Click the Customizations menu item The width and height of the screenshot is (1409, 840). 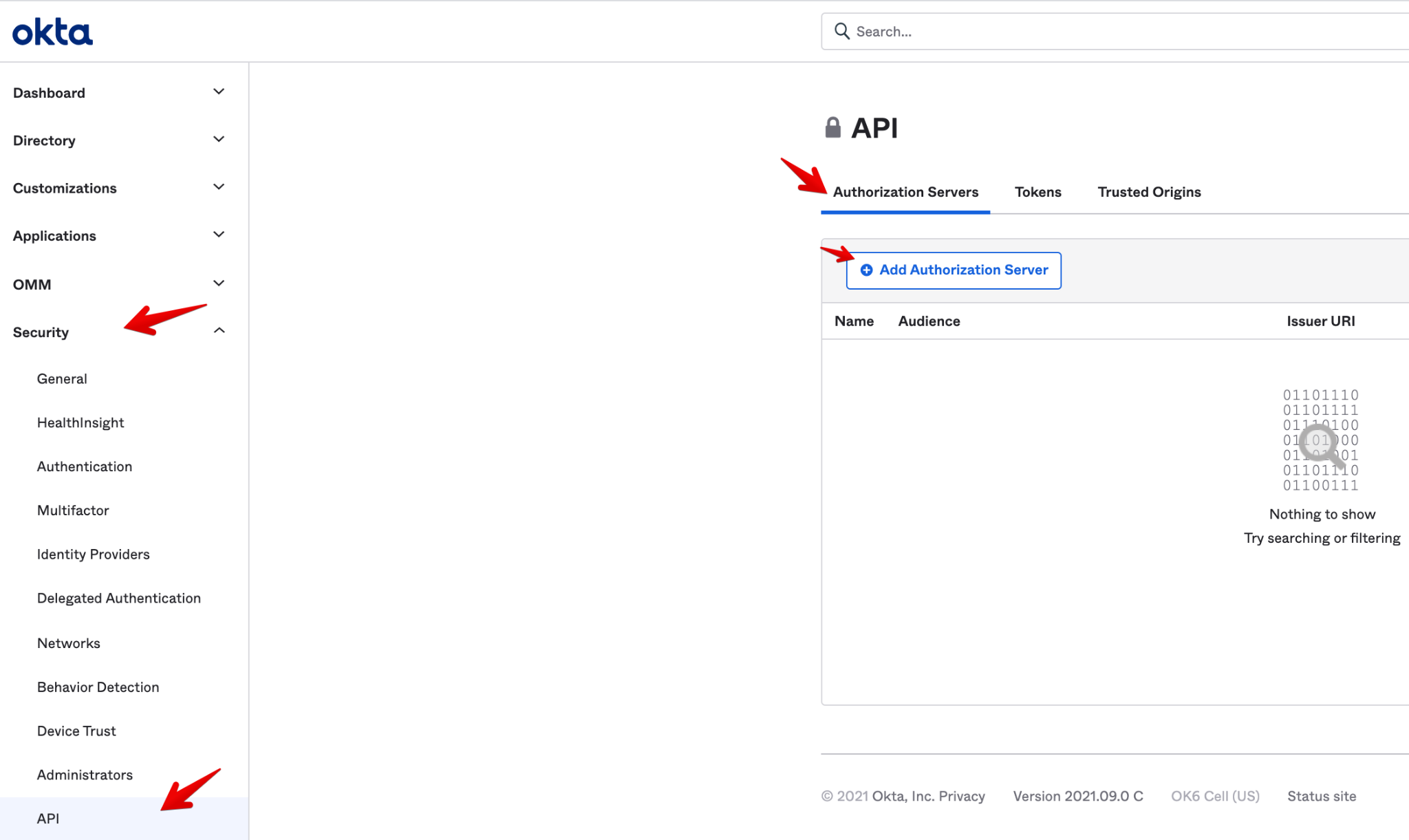click(64, 187)
